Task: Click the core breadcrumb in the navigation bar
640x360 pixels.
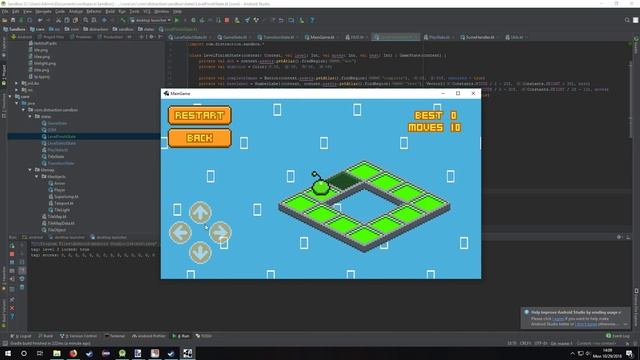Action: point(37,29)
